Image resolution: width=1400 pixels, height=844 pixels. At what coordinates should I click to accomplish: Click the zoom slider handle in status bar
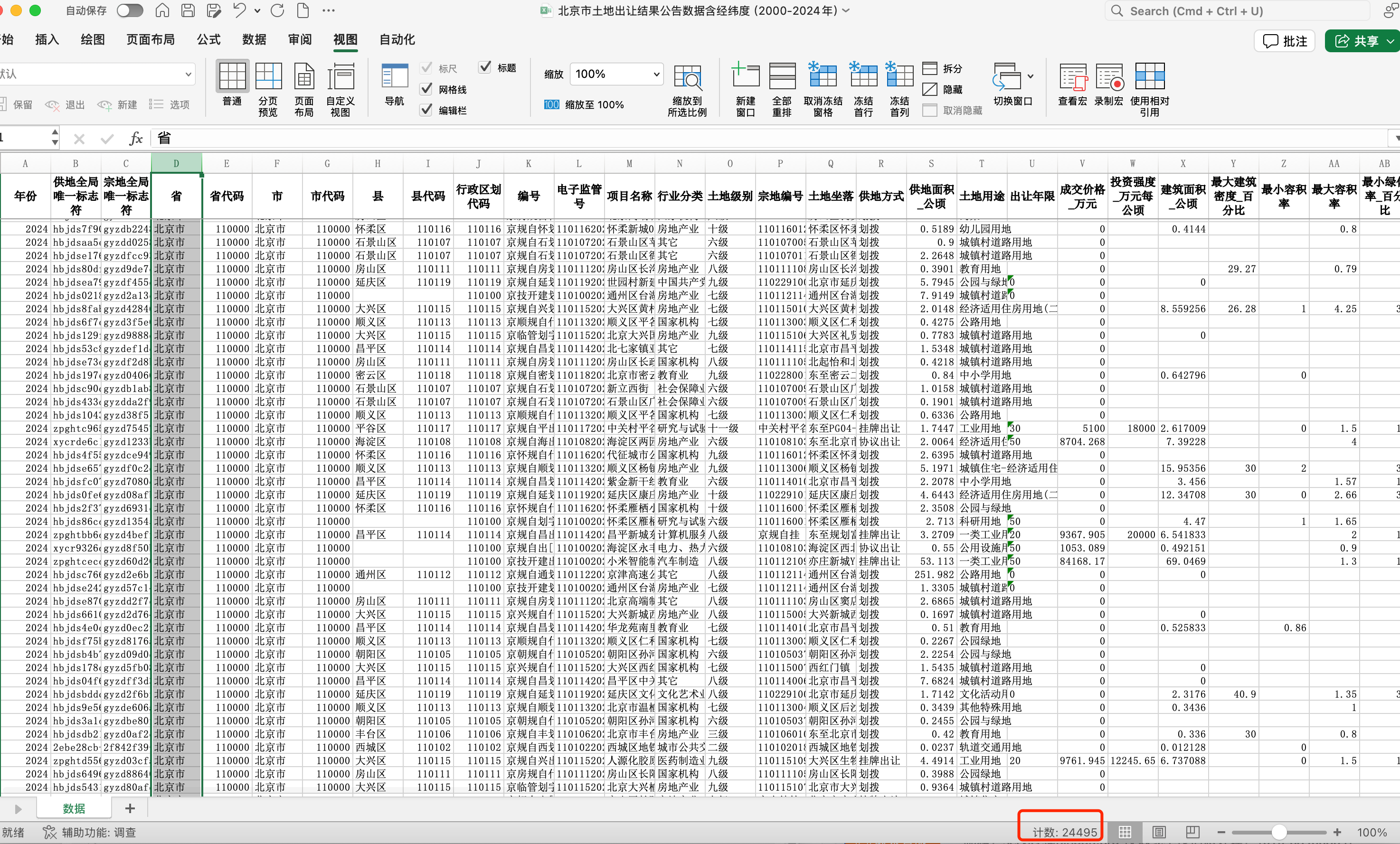[x=1279, y=832]
